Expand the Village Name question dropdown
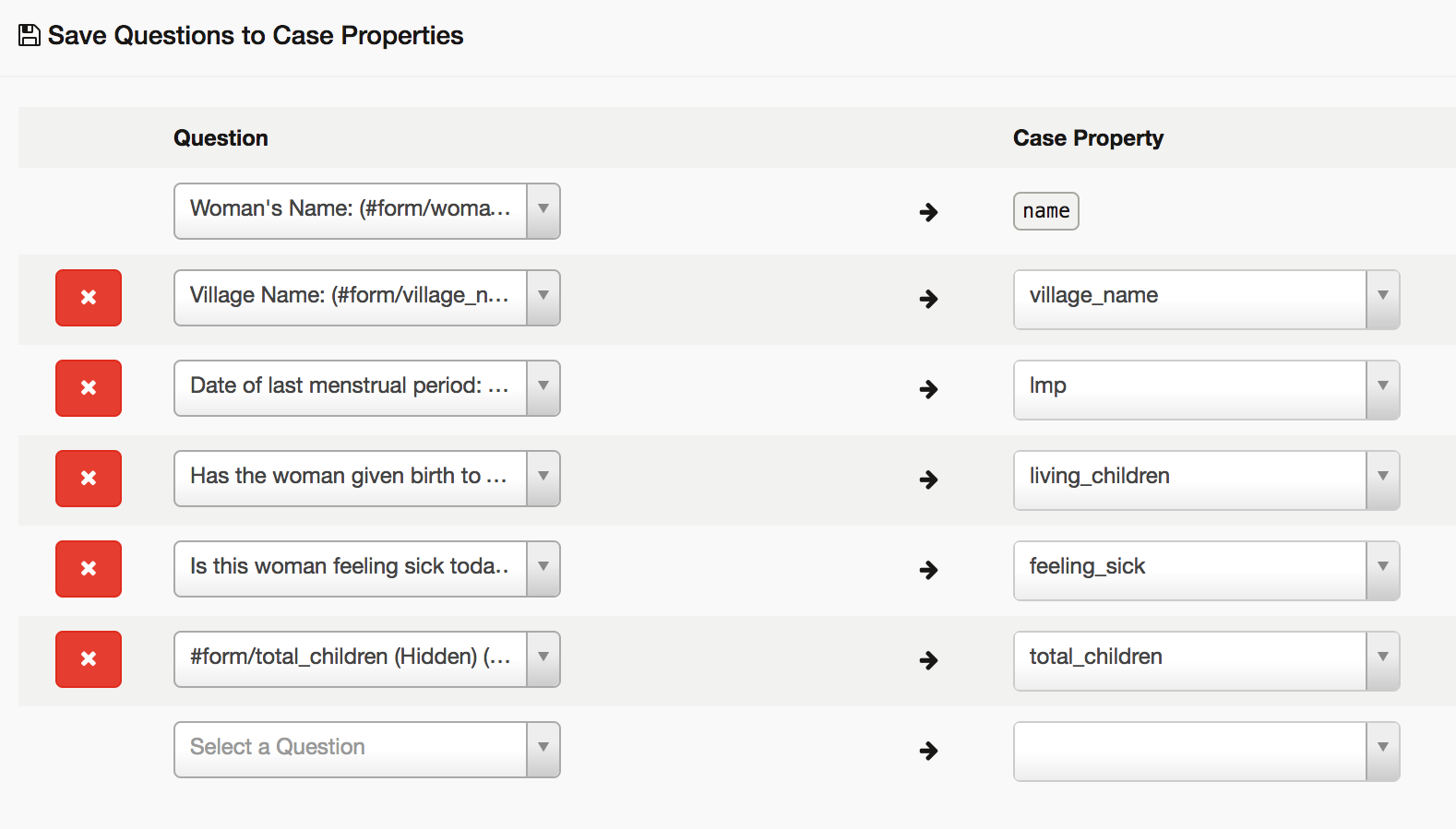 (x=367, y=298)
